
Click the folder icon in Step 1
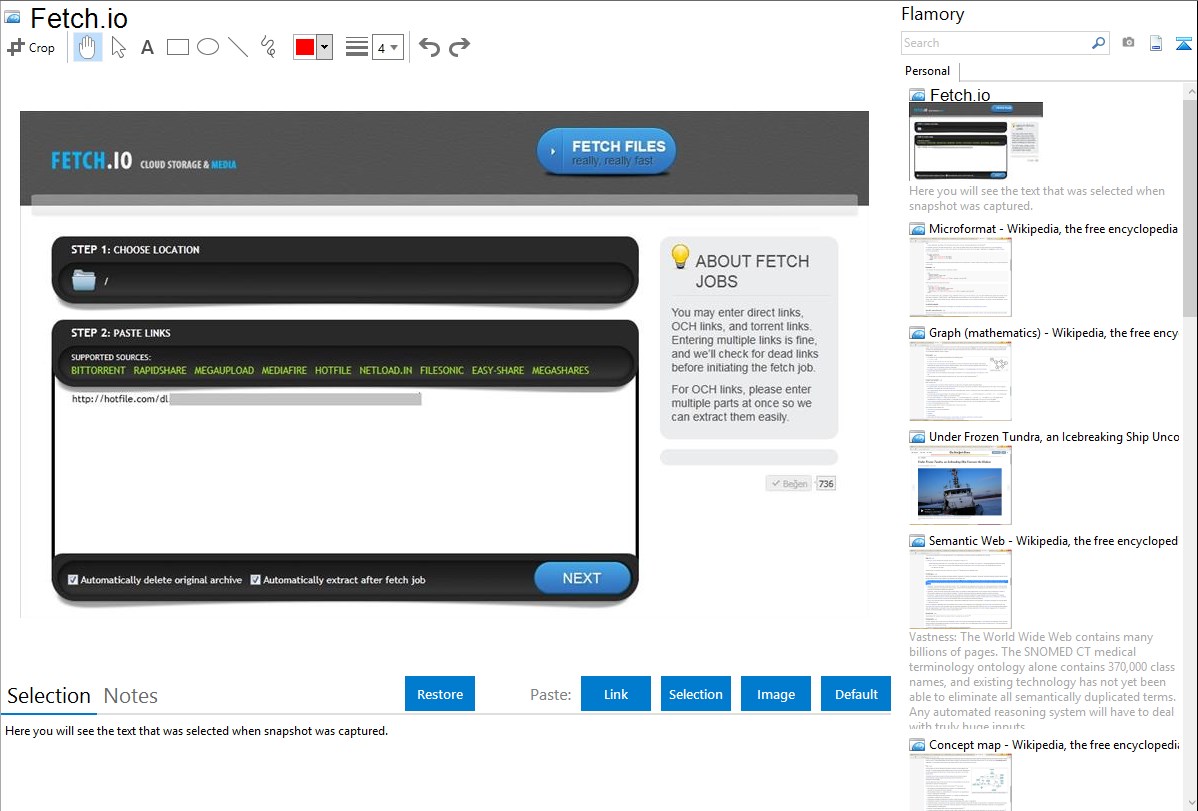83,280
